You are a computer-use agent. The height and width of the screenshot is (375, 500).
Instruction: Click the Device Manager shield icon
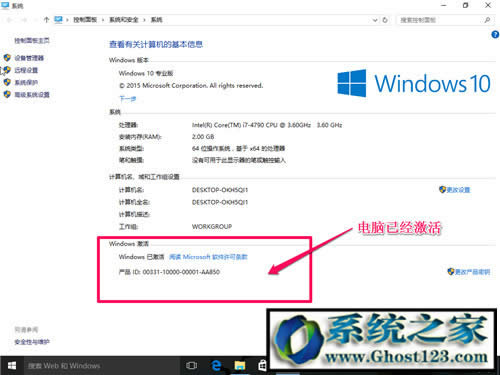pyautogui.click(x=7, y=58)
